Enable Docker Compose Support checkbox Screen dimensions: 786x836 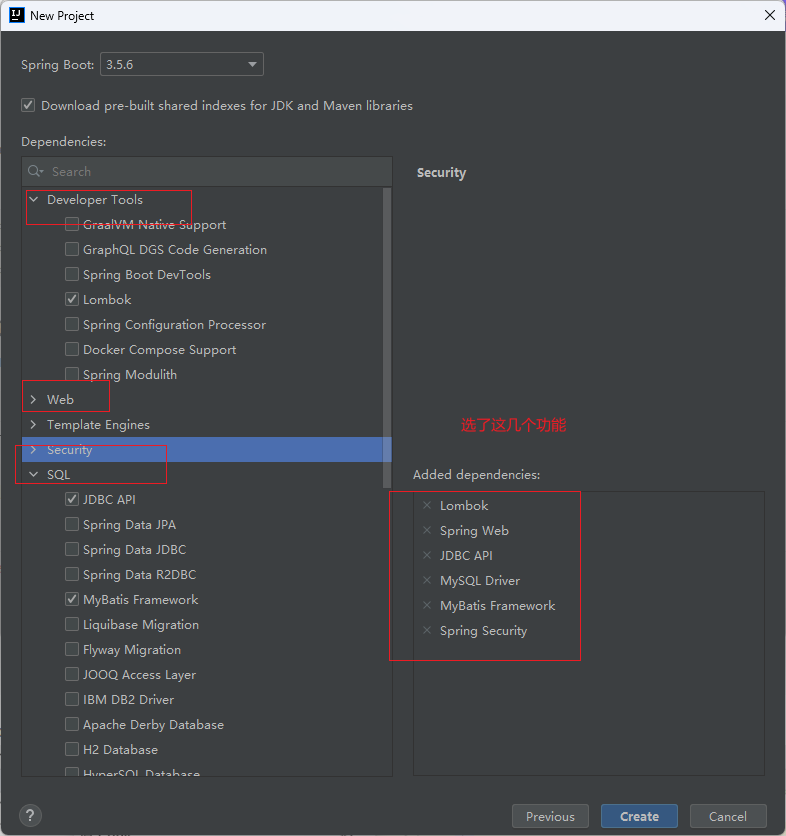(x=72, y=350)
